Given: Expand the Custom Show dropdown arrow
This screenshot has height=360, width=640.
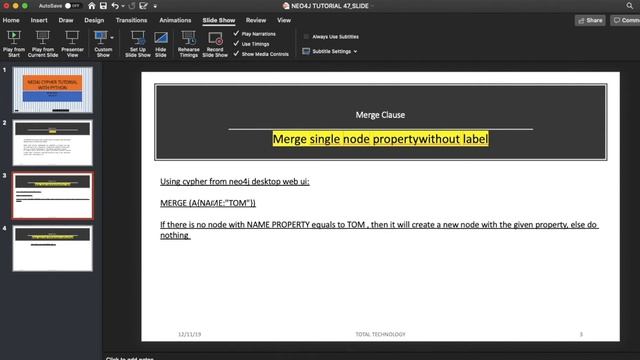Looking at the screenshot, I should coord(112,38).
